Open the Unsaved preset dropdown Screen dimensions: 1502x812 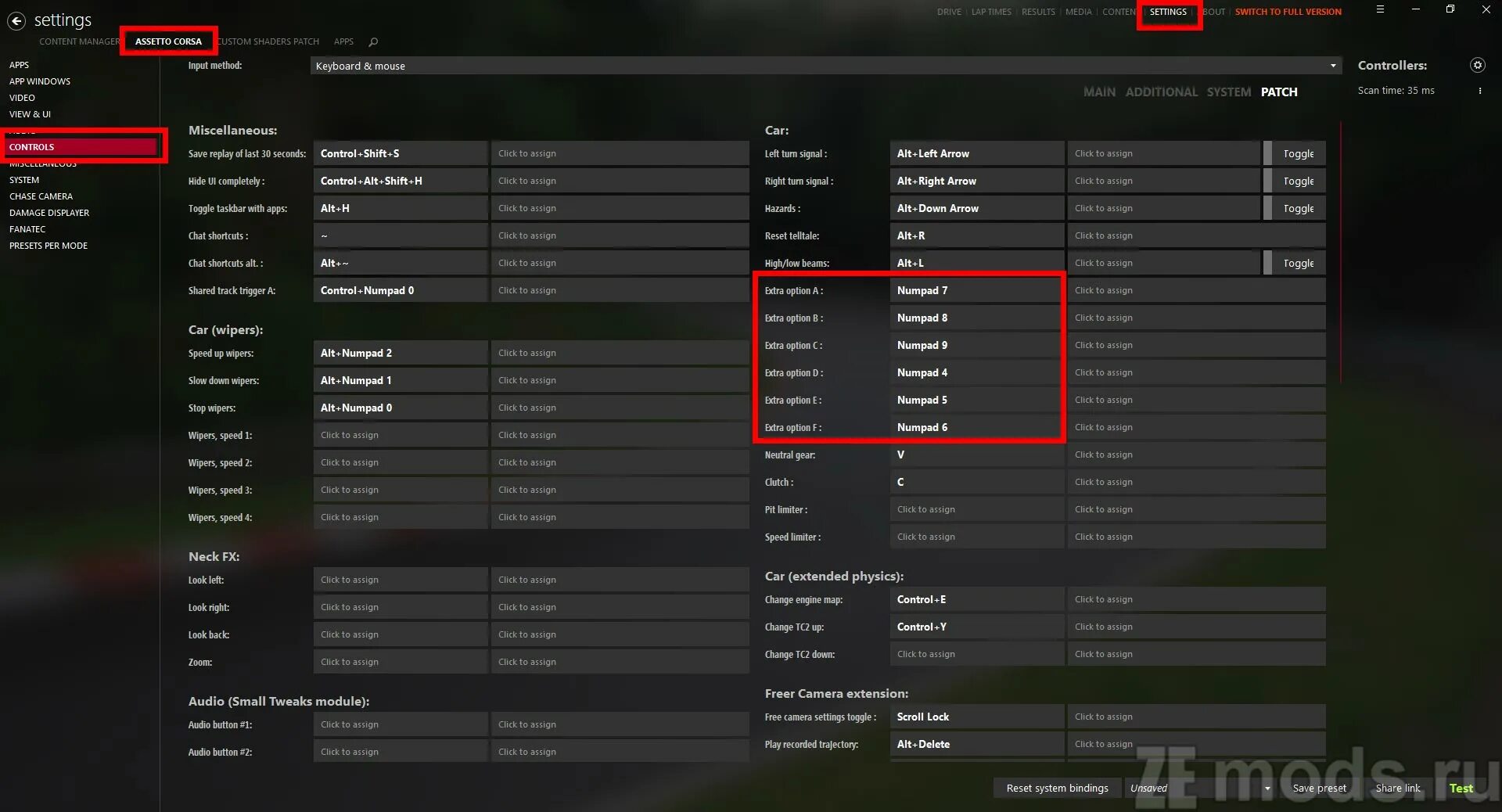1201,788
